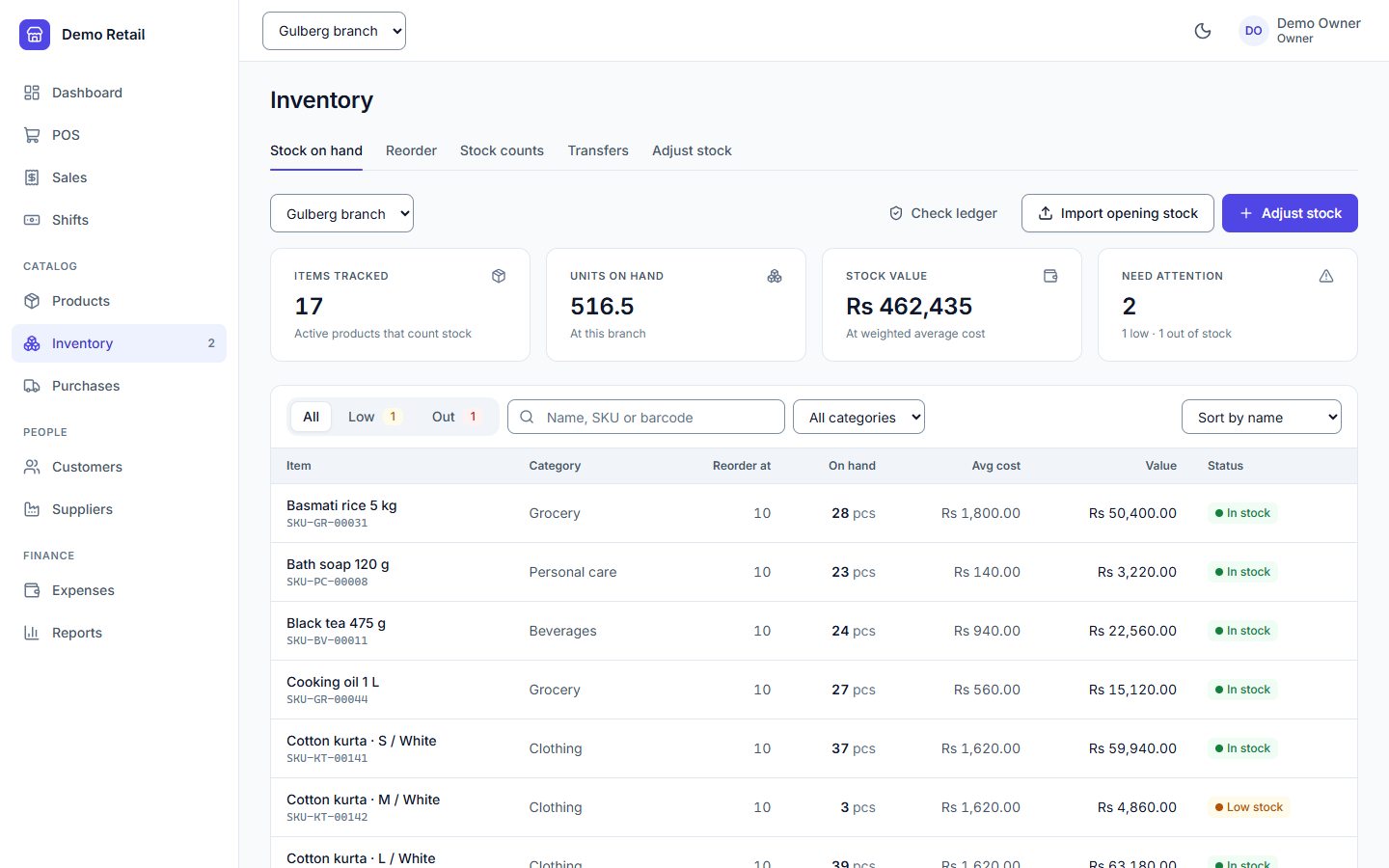The height and width of the screenshot is (868, 1389).
Task: Click the Customers people icon
Action: point(32,467)
